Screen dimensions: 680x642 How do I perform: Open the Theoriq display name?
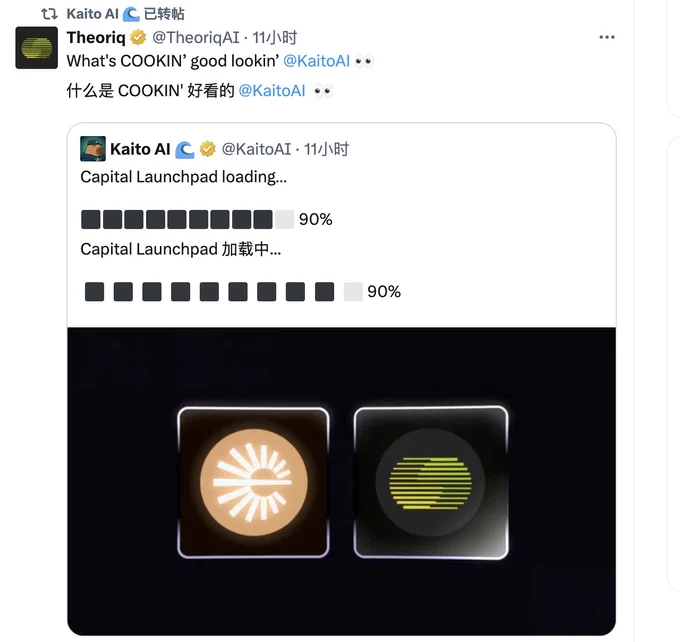(96, 38)
